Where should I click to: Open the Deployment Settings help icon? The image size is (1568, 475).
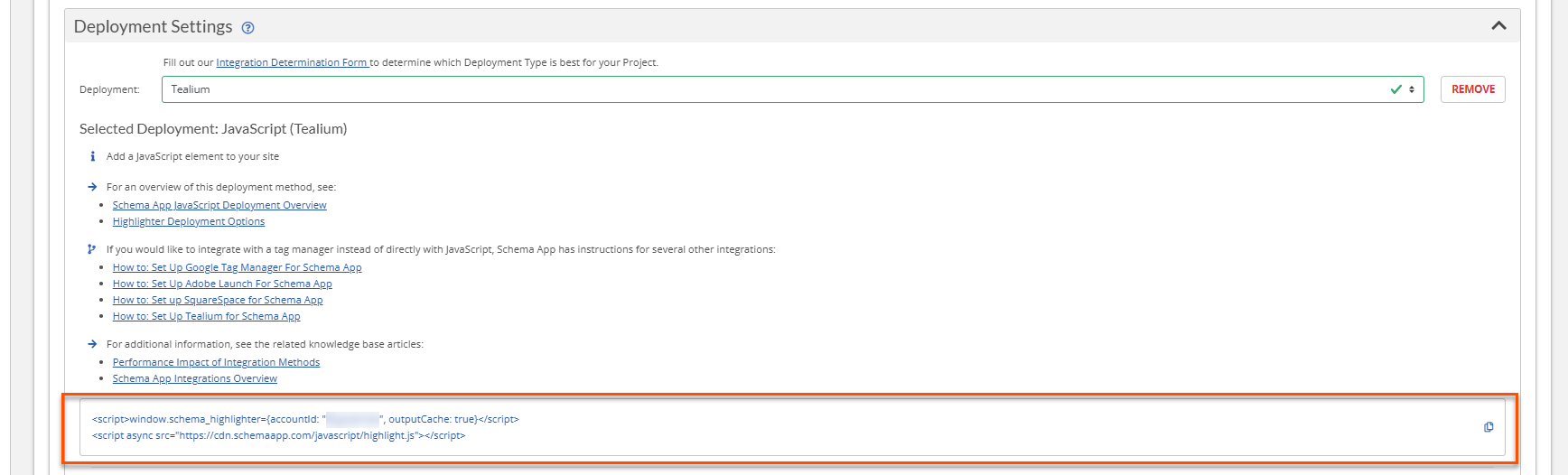(248, 28)
